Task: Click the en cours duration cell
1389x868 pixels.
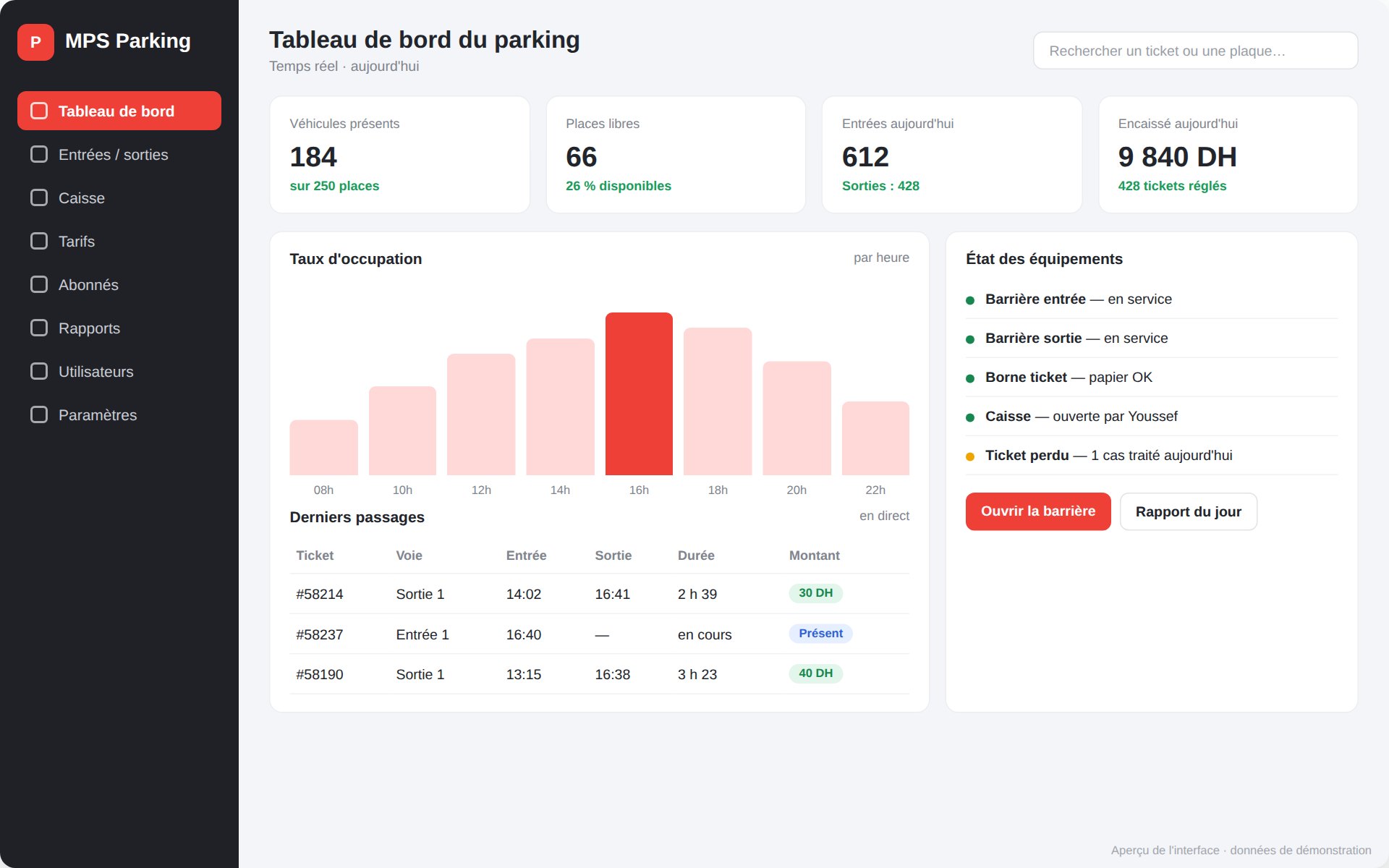Action: [705, 634]
